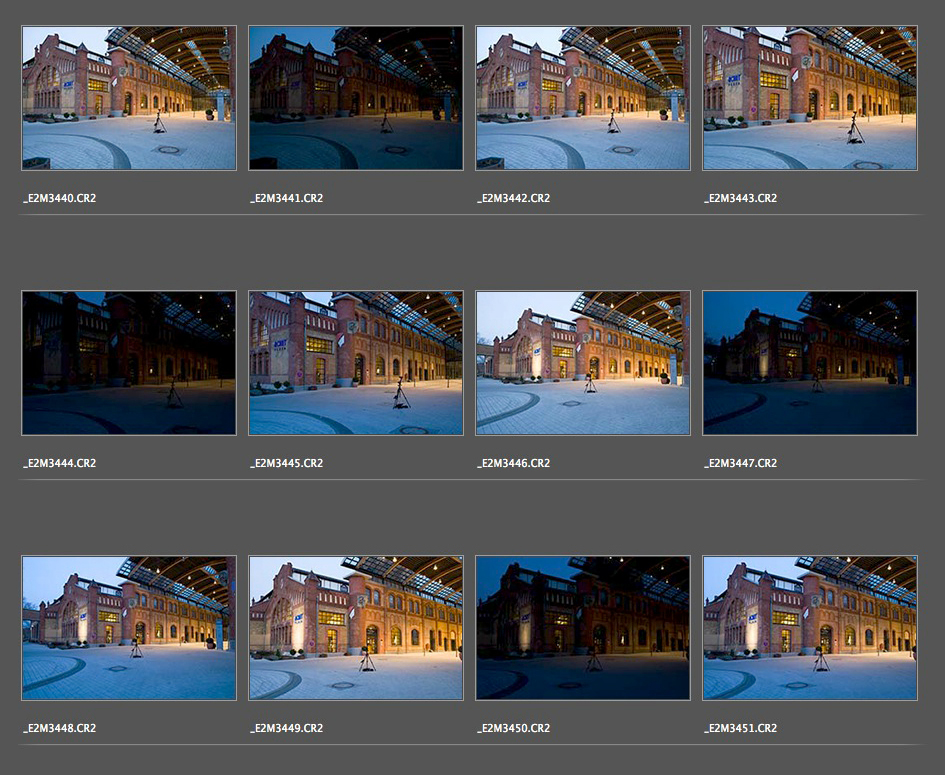Image resolution: width=945 pixels, height=775 pixels.
Task: Click the _E2M3449.CR2 filename text
Action: 286,728
